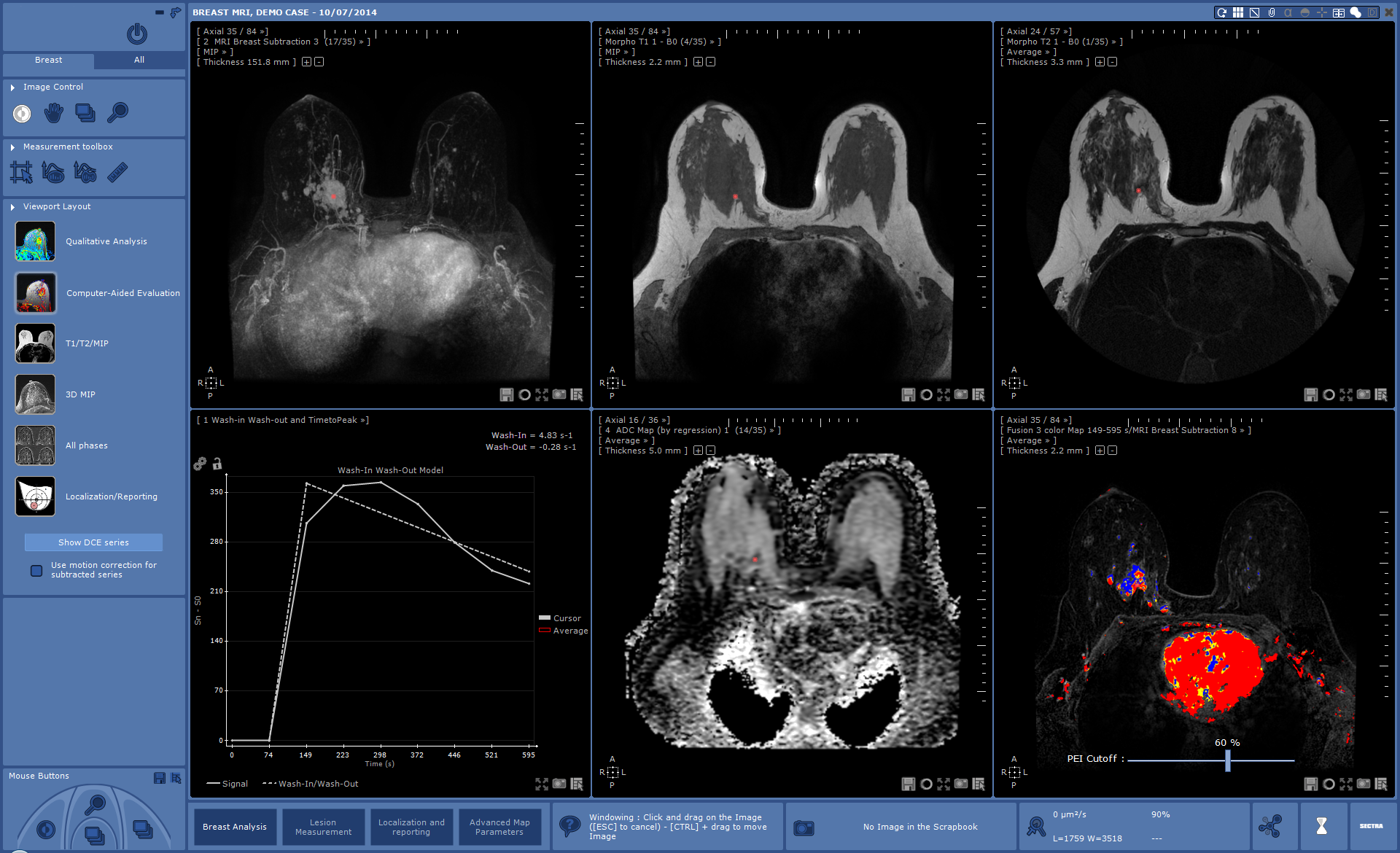The width and height of the screenshot is (1400, 853).
Task: Click the window/level contrast tool
Action: pyautogui.click(x=22, y=113)
